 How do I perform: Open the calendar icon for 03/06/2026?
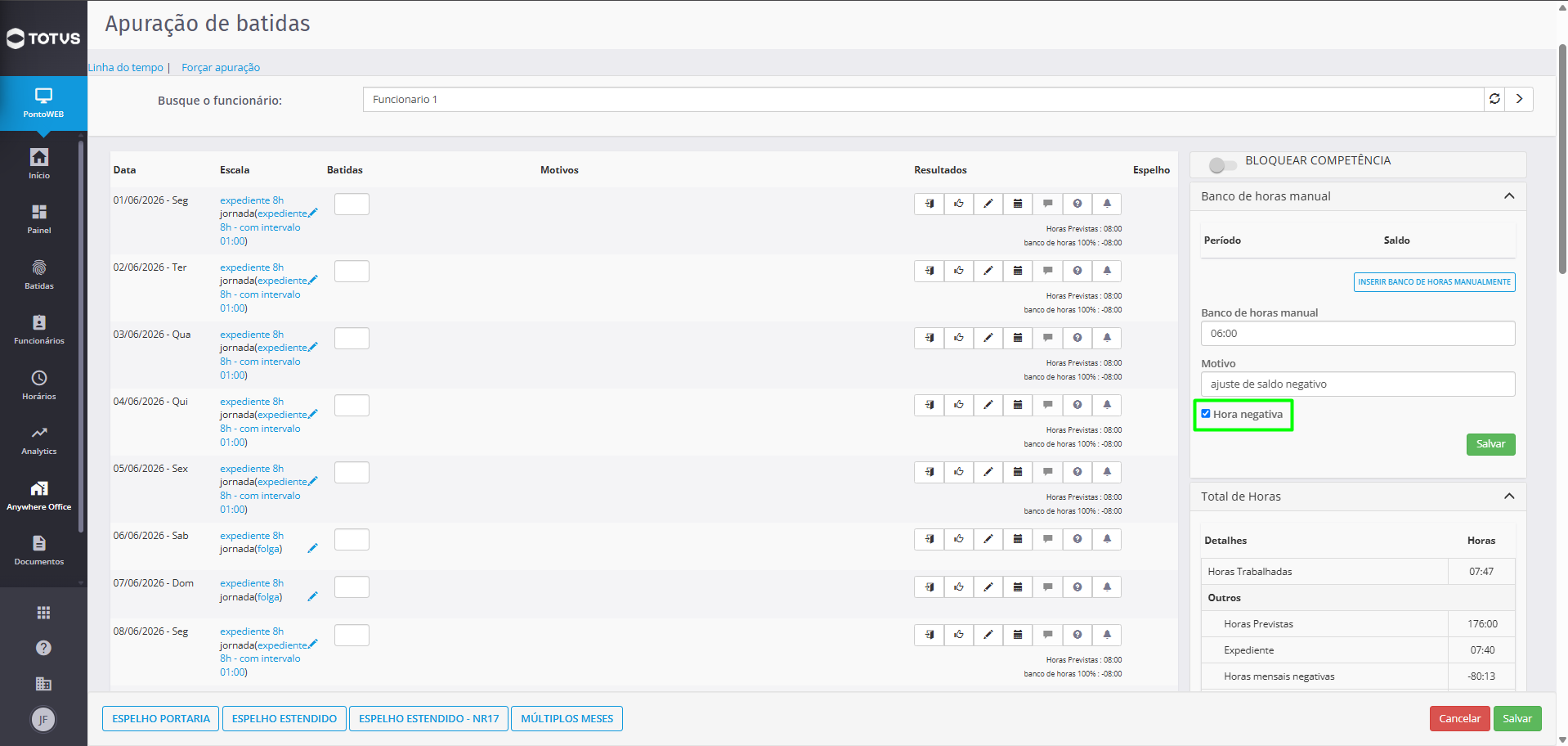coord(1018,338)
